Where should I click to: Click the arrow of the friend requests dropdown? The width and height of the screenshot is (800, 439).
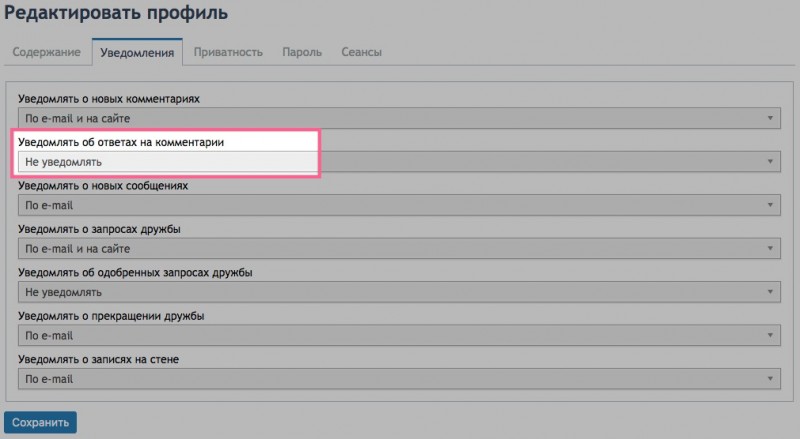(x=770, y=249)
